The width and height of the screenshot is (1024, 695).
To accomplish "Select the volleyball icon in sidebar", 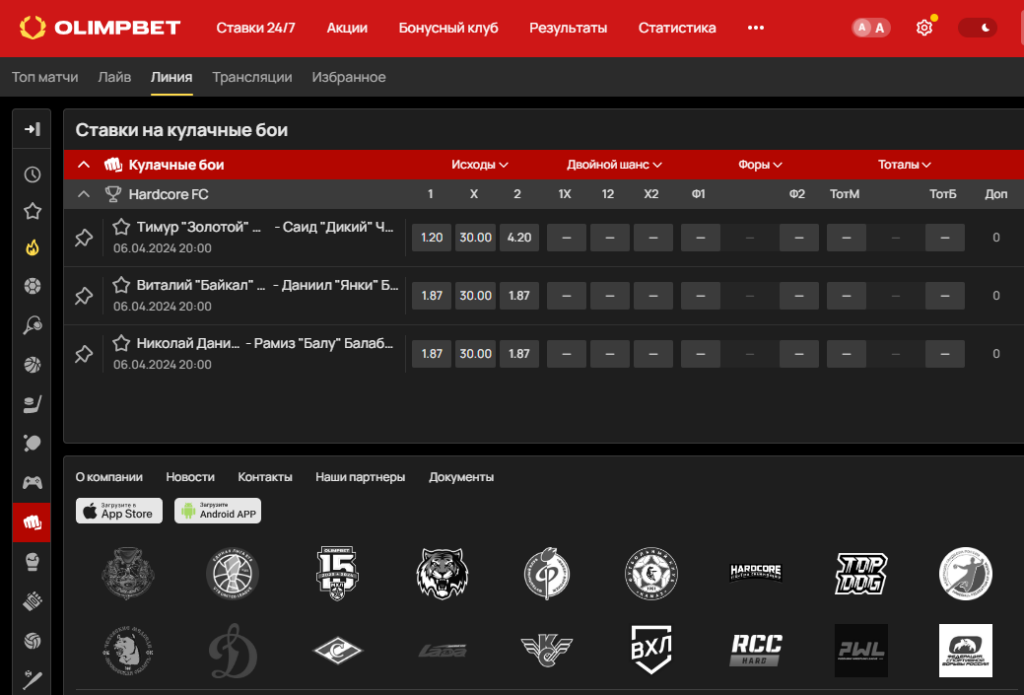I will pos(32,640).
